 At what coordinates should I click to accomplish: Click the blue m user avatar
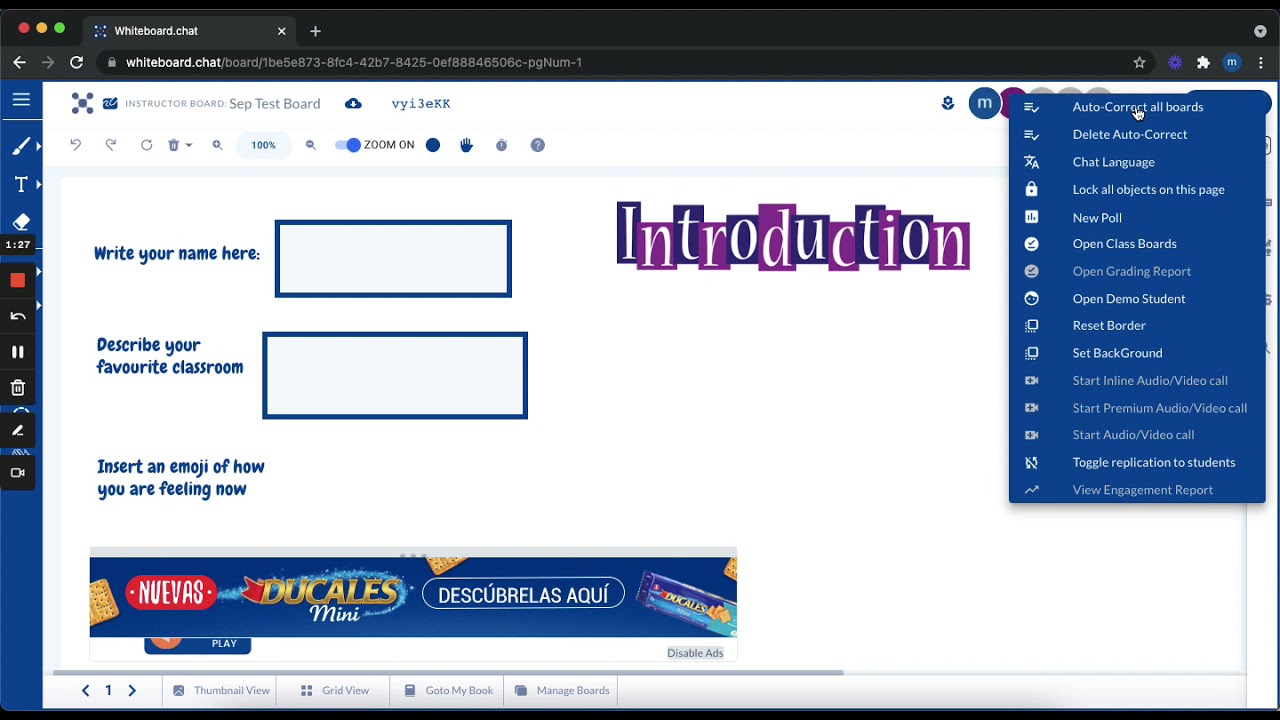[985, 103]
